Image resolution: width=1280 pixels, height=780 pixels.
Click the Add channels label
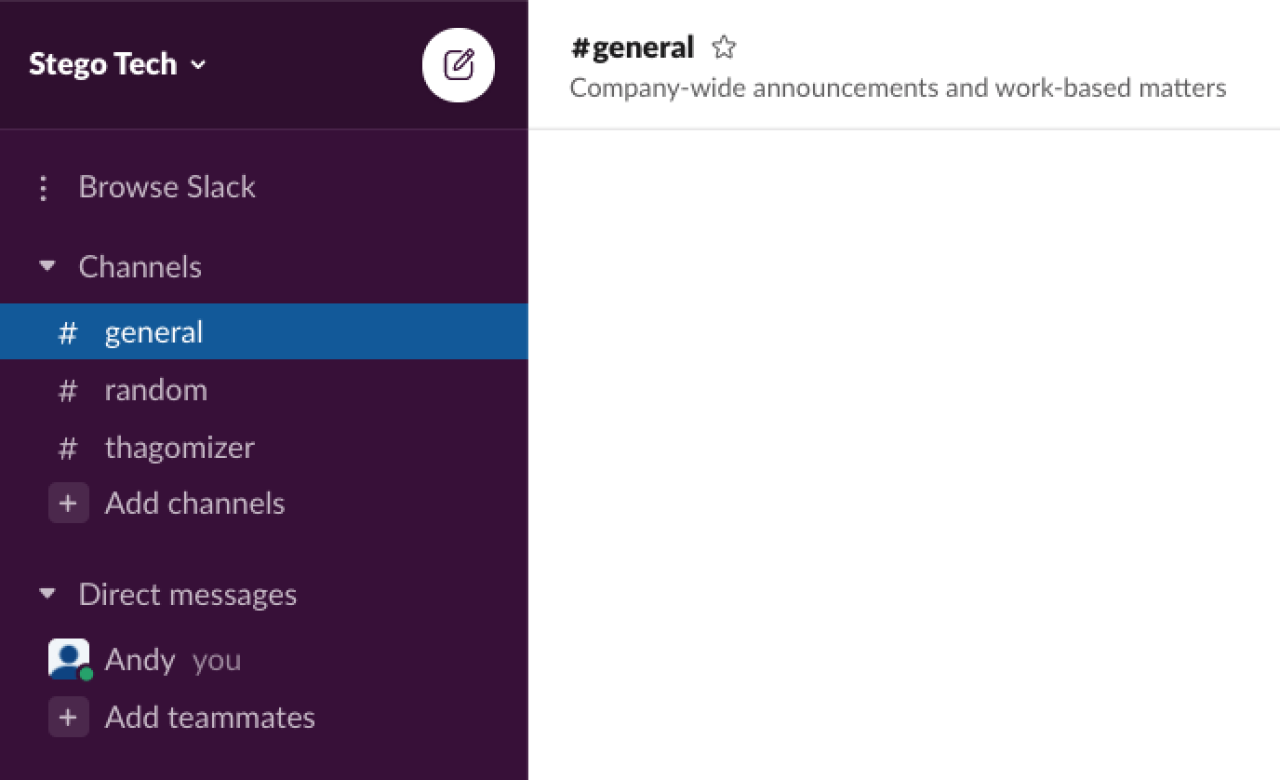(195, 503)
